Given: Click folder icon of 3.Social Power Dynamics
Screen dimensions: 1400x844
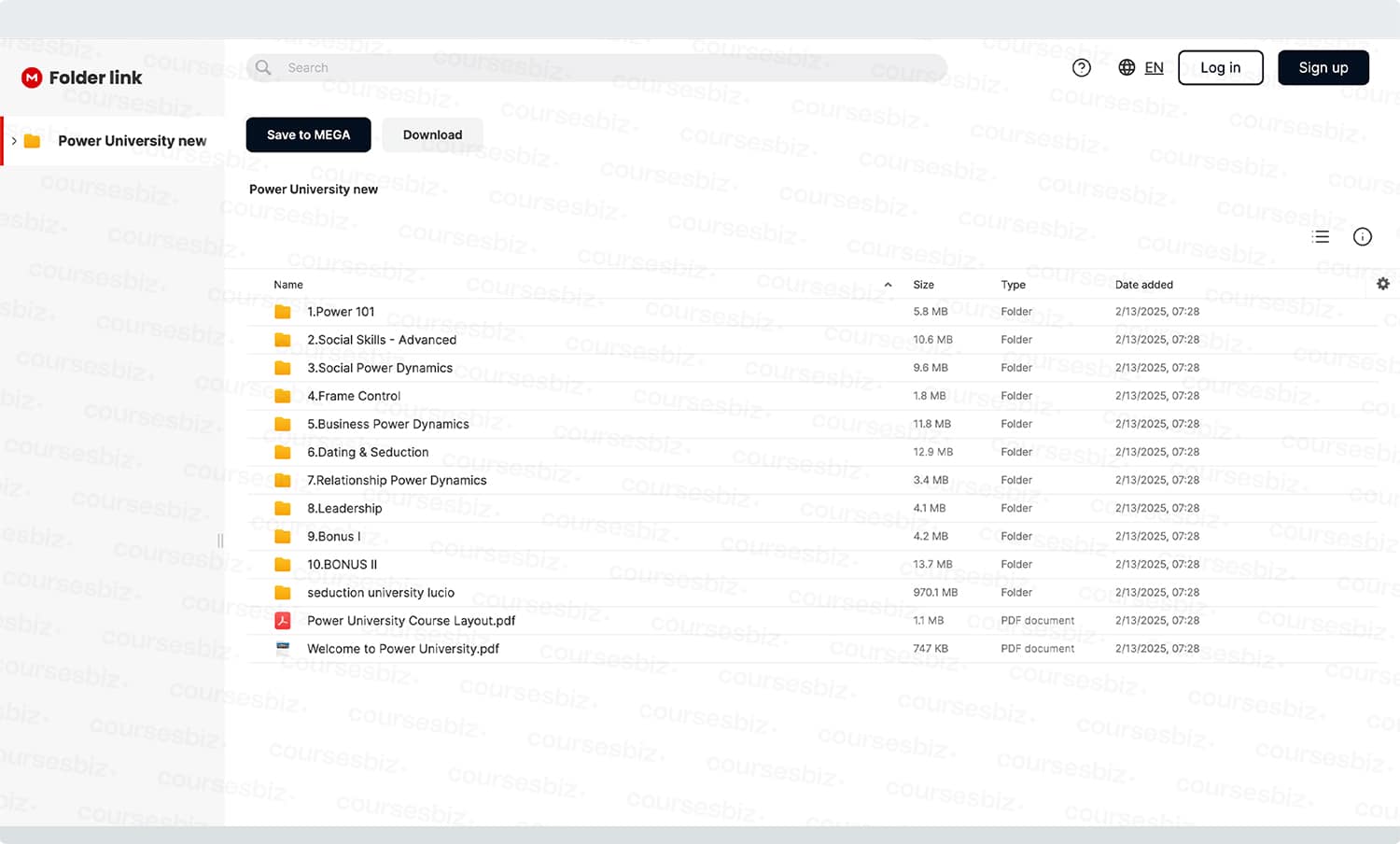Looking at the screenshot, I should tap(283, 368).
